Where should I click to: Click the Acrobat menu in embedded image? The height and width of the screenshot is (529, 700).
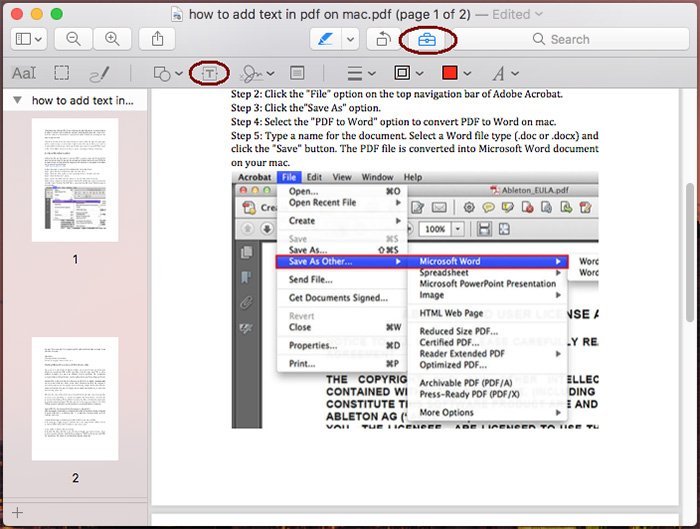point(254,177)
